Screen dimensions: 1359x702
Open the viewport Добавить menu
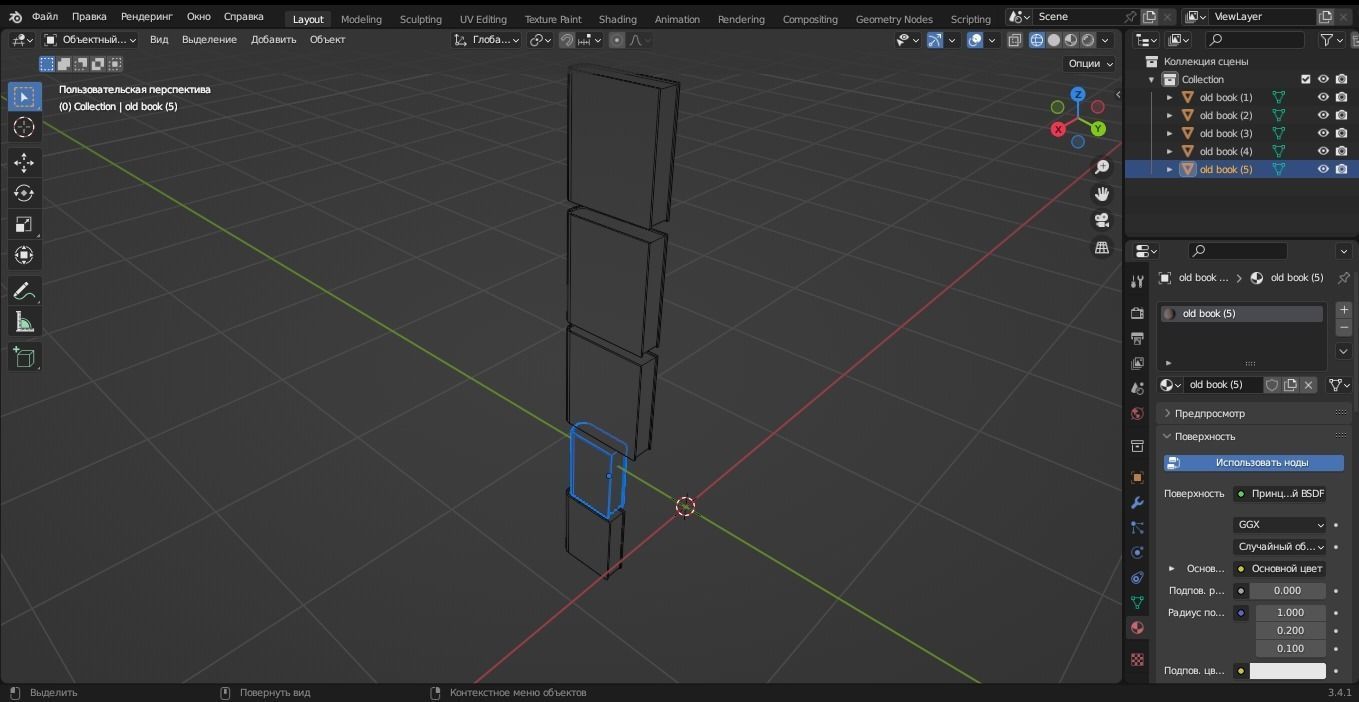point(273,40)
